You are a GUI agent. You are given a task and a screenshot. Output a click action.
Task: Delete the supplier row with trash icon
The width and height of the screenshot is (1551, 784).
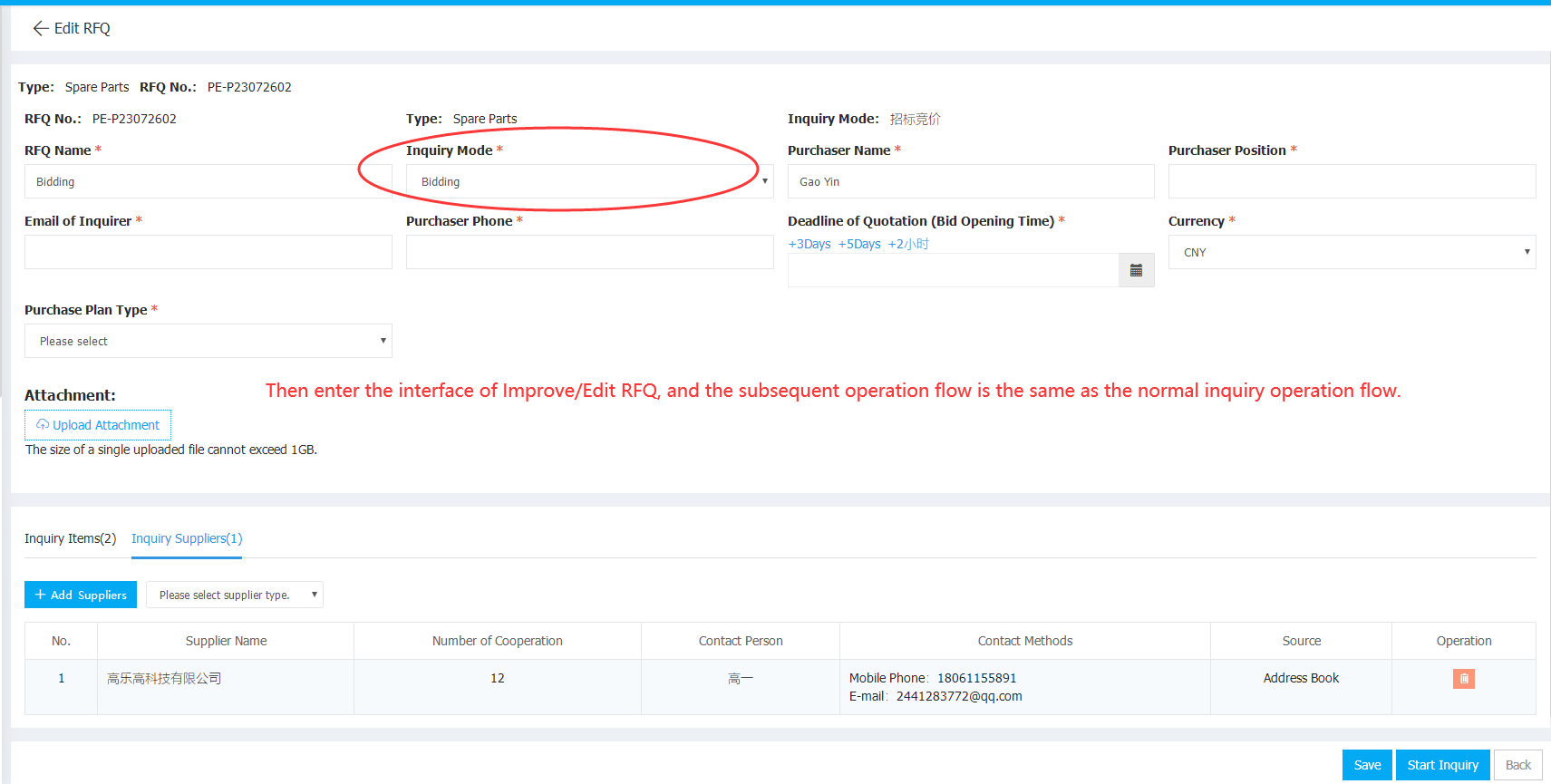[x=1463, y=678]
